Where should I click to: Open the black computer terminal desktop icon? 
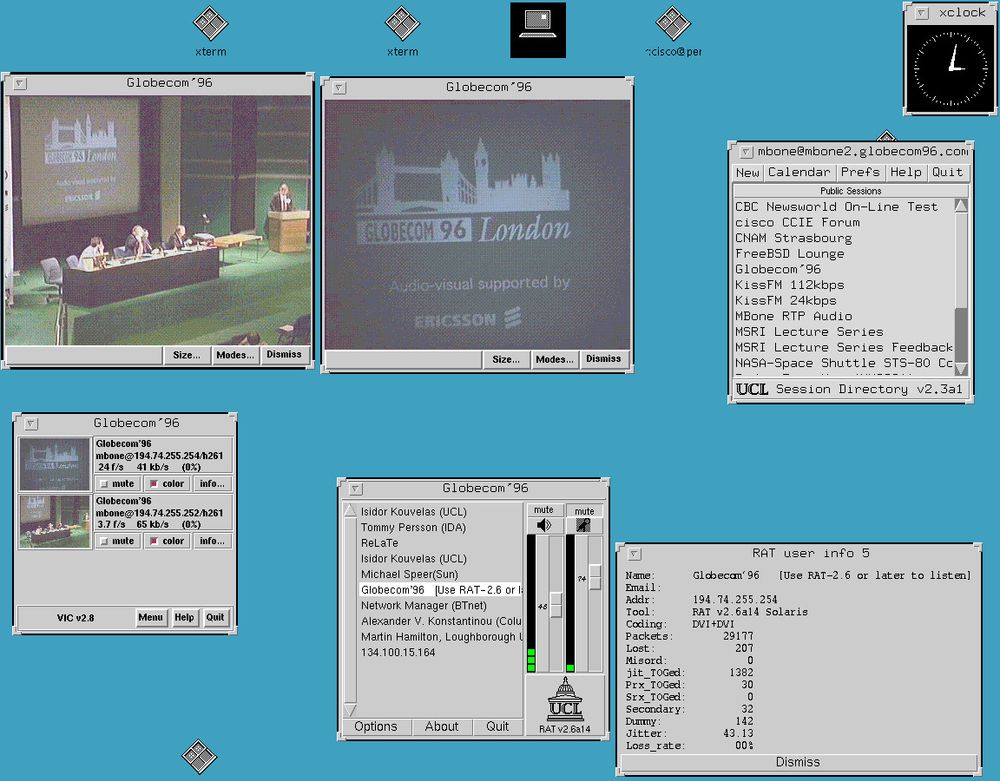[x=538, y=30]
